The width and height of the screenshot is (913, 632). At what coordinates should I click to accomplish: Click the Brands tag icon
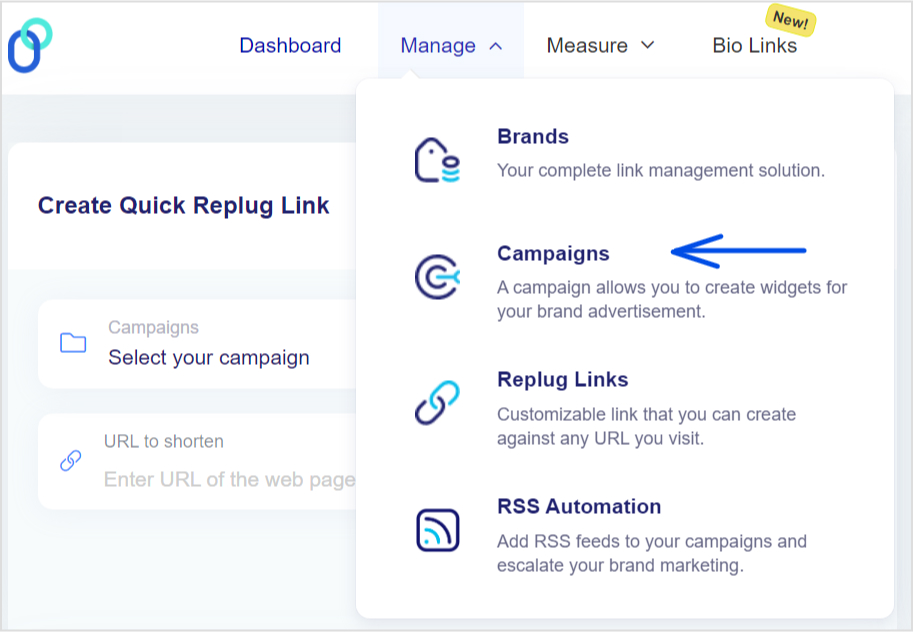click(x=437, y=160)
